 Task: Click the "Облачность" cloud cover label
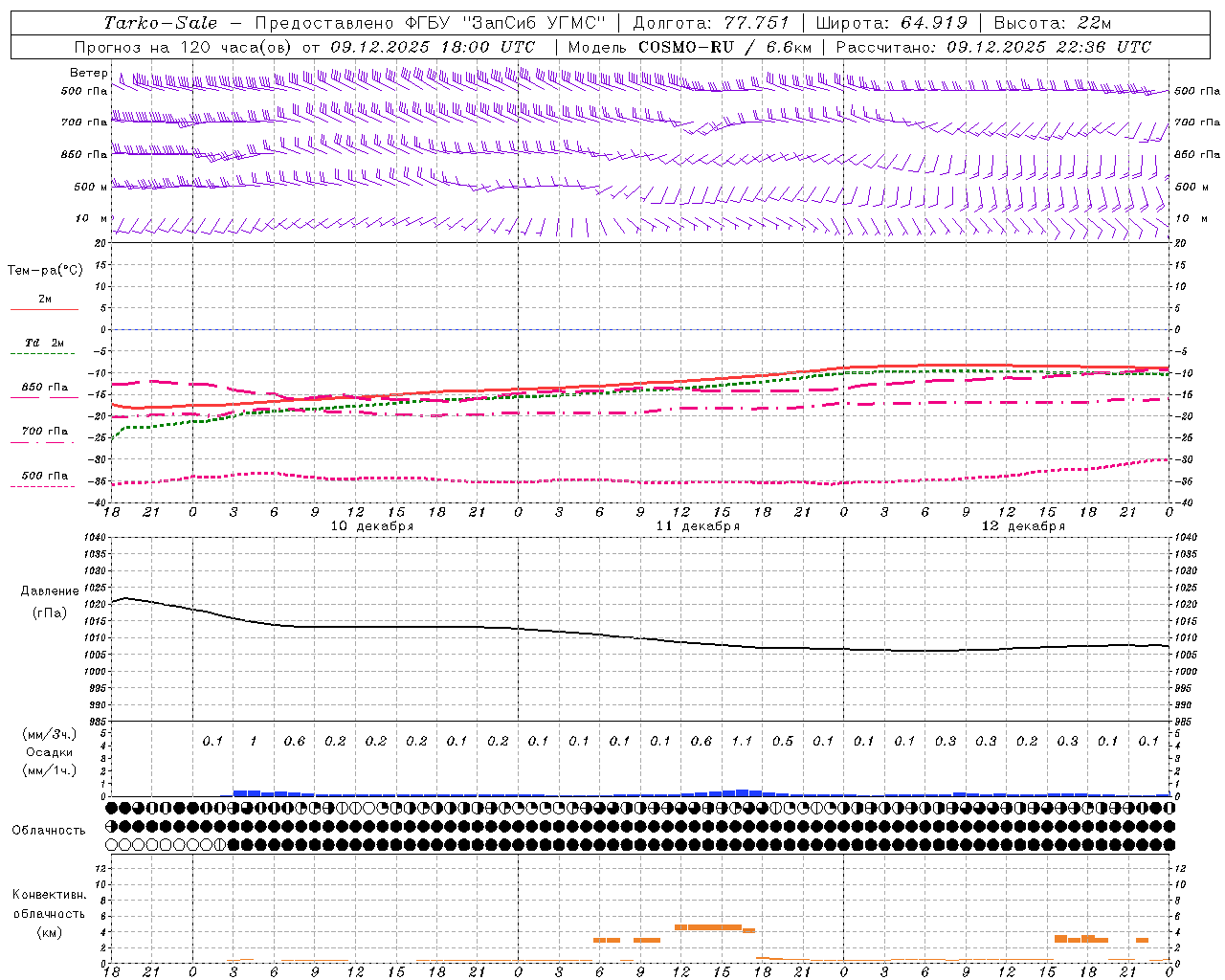(x=49, y=830)
